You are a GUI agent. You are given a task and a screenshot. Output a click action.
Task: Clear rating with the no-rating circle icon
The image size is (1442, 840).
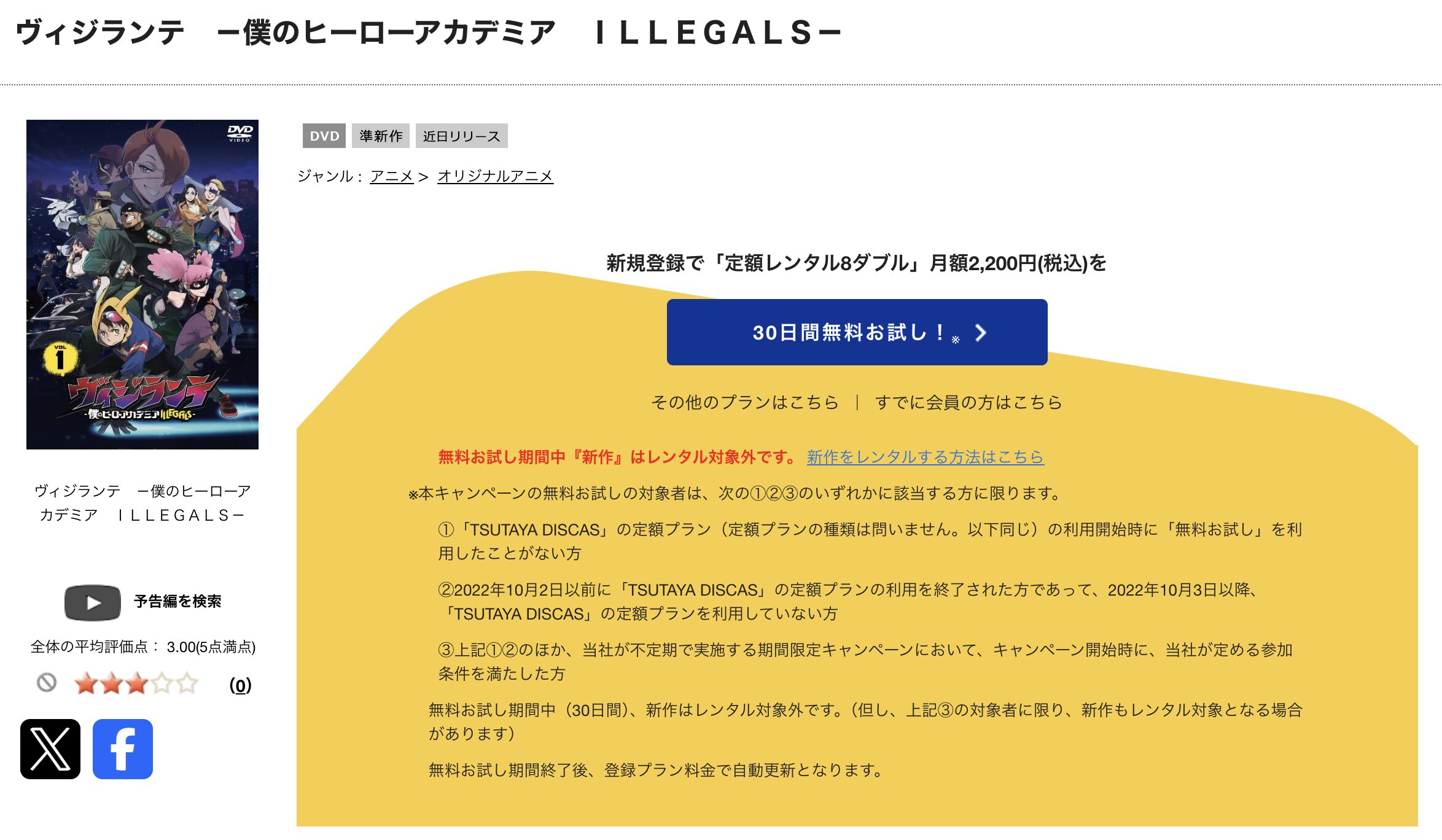(x=47, y=683)
